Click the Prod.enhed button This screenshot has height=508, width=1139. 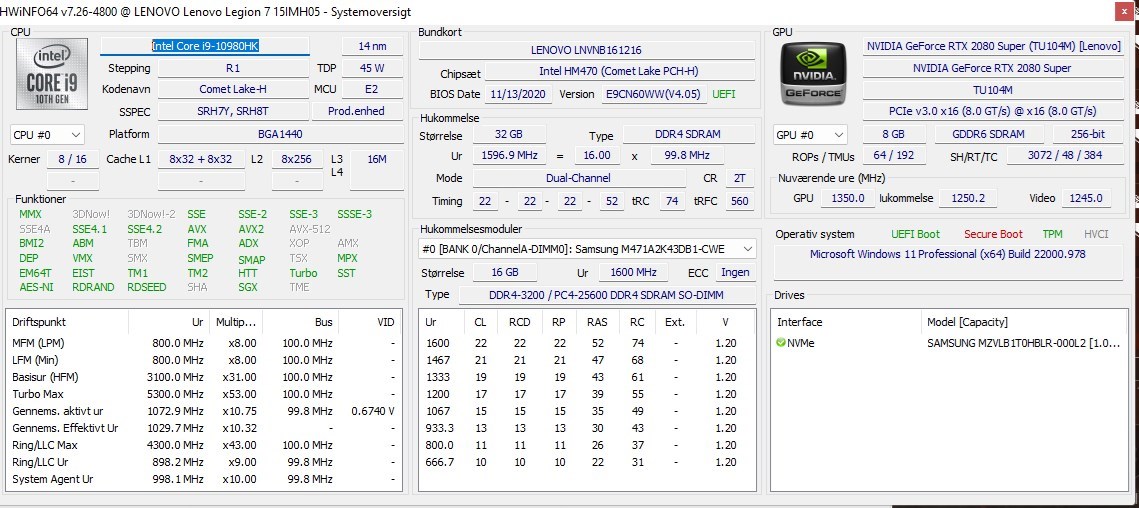click(x=357, y=111)
